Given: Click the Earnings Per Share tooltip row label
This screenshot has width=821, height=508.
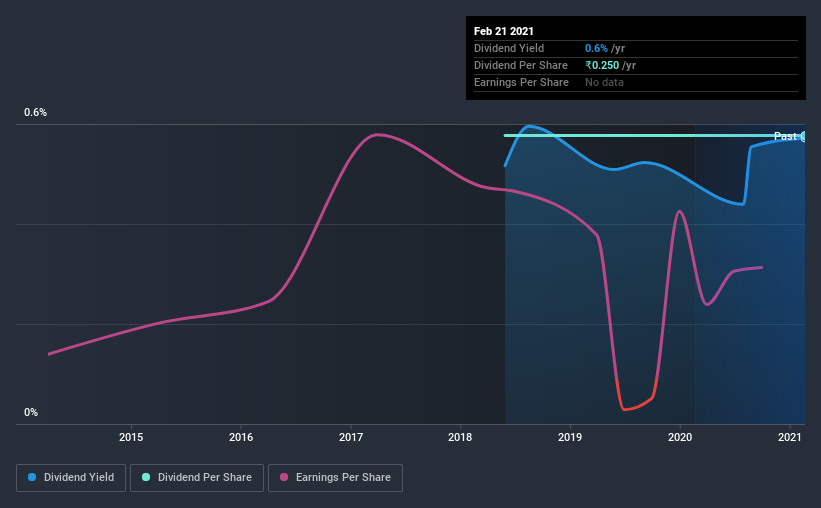Looking at the screenshot, I should pyautogui.click(x=522, y=82).
